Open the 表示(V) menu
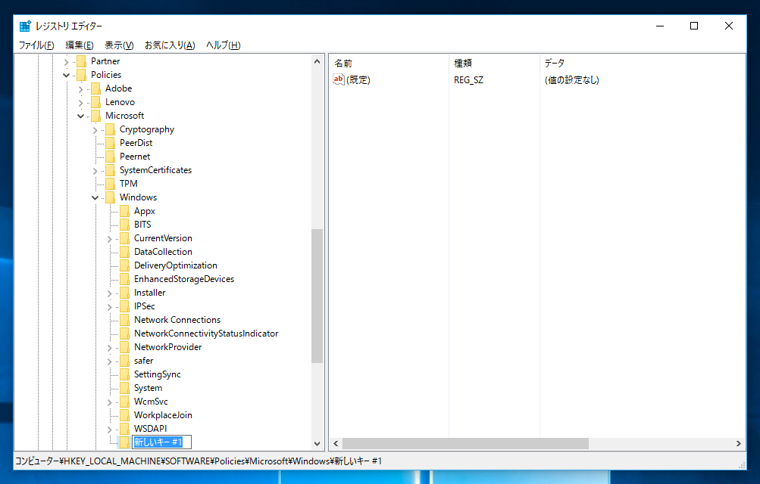The image size is (760, 484). pos(119,45)
